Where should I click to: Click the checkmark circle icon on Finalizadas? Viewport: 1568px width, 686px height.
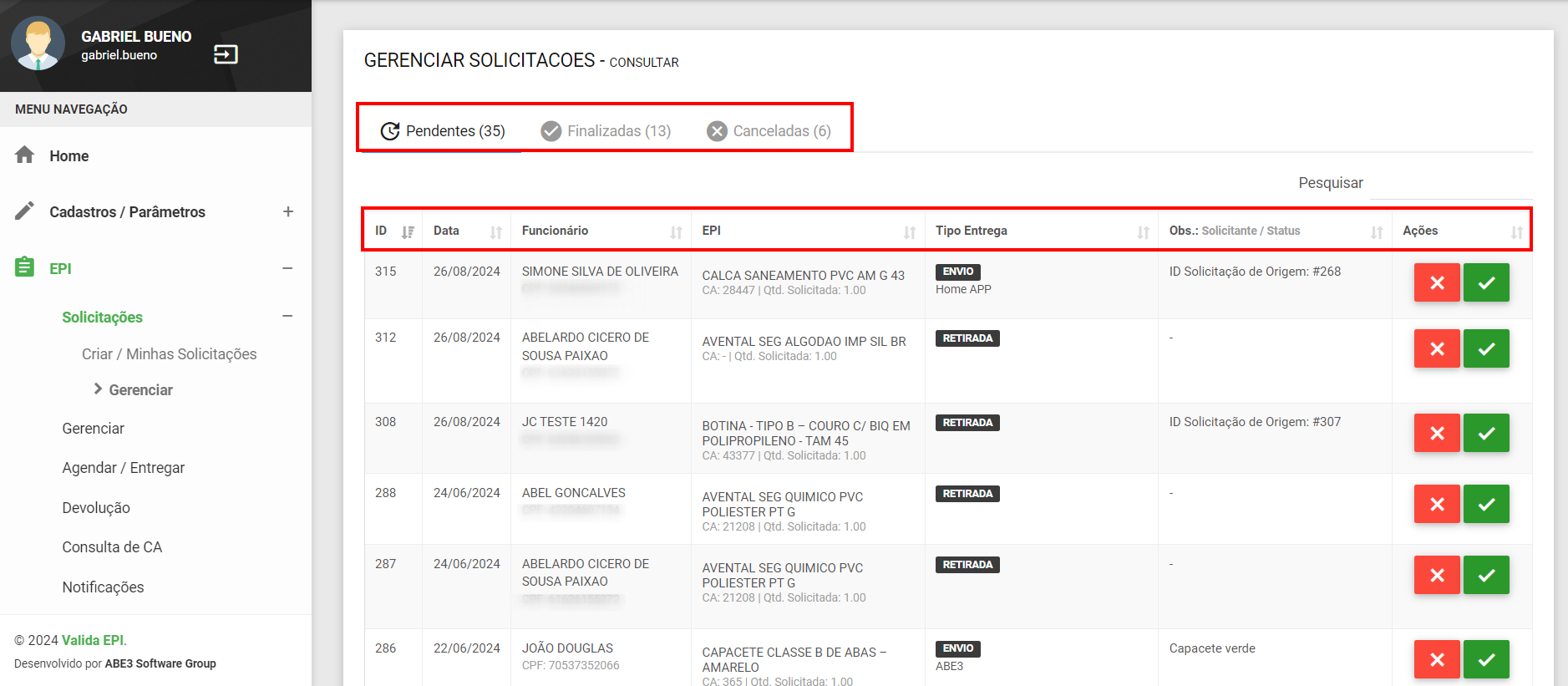551,131
